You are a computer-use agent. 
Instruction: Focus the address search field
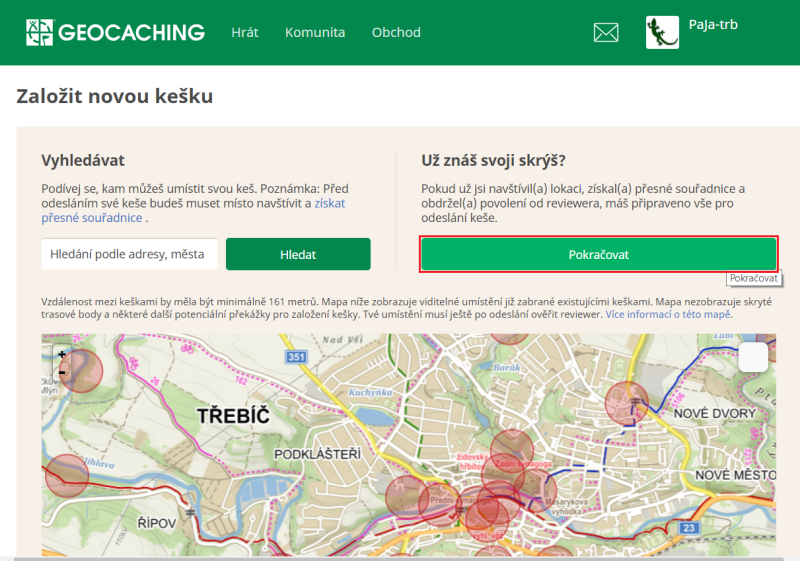129,254
